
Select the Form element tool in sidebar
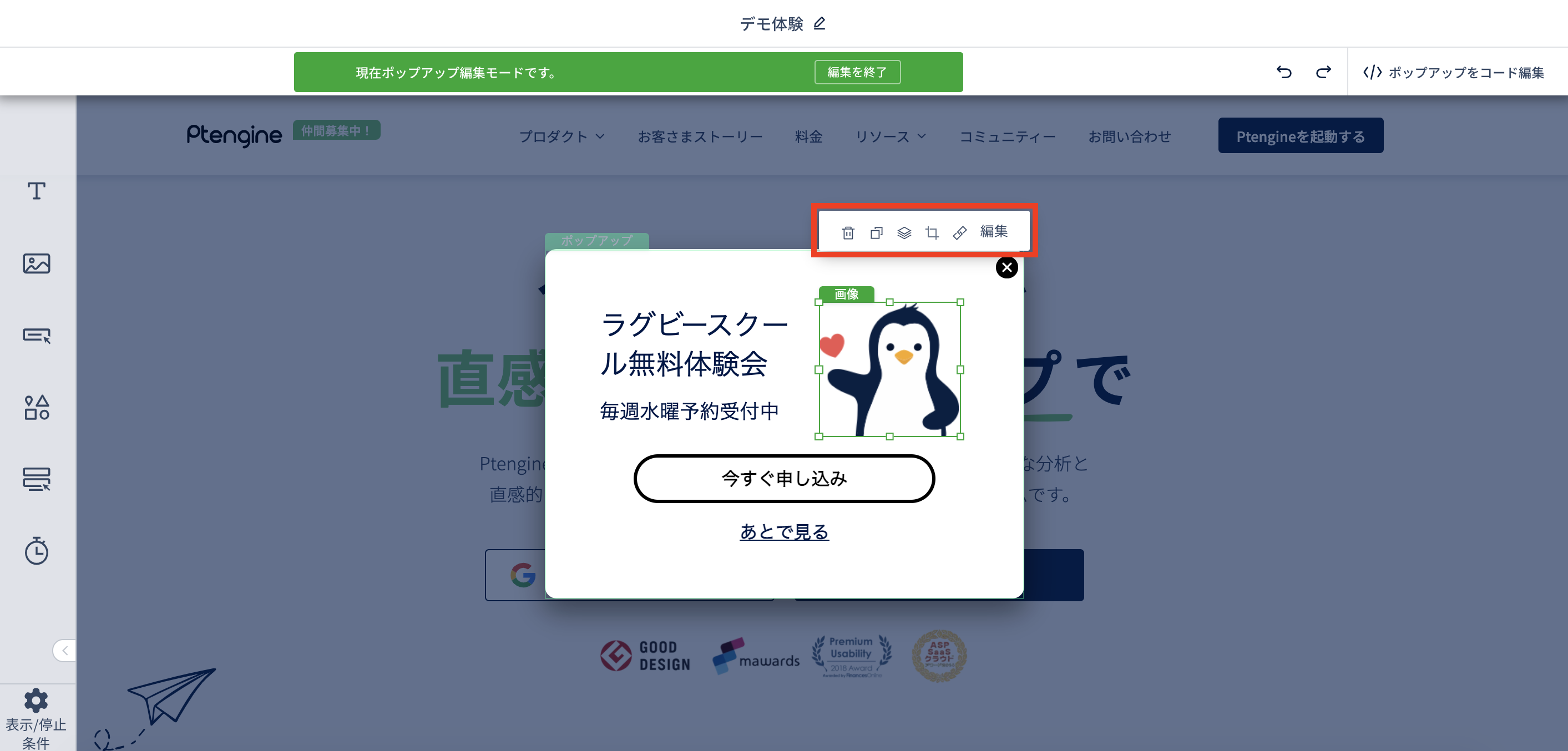[x=37, y=479]
